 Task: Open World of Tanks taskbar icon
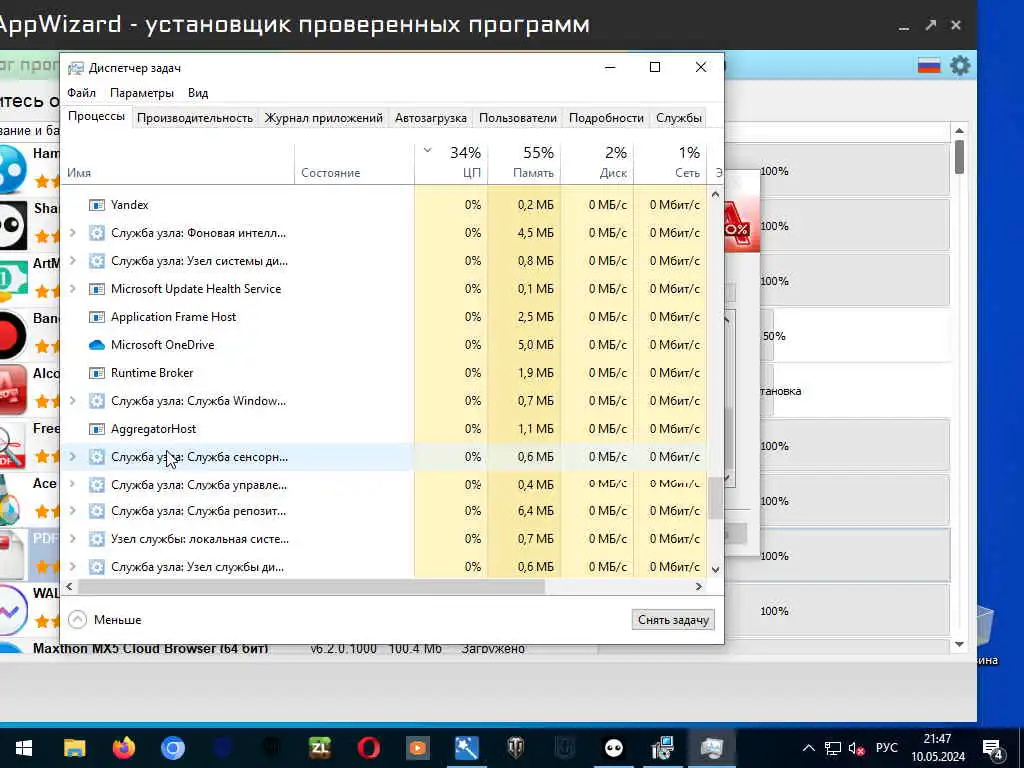click(516, 748)
